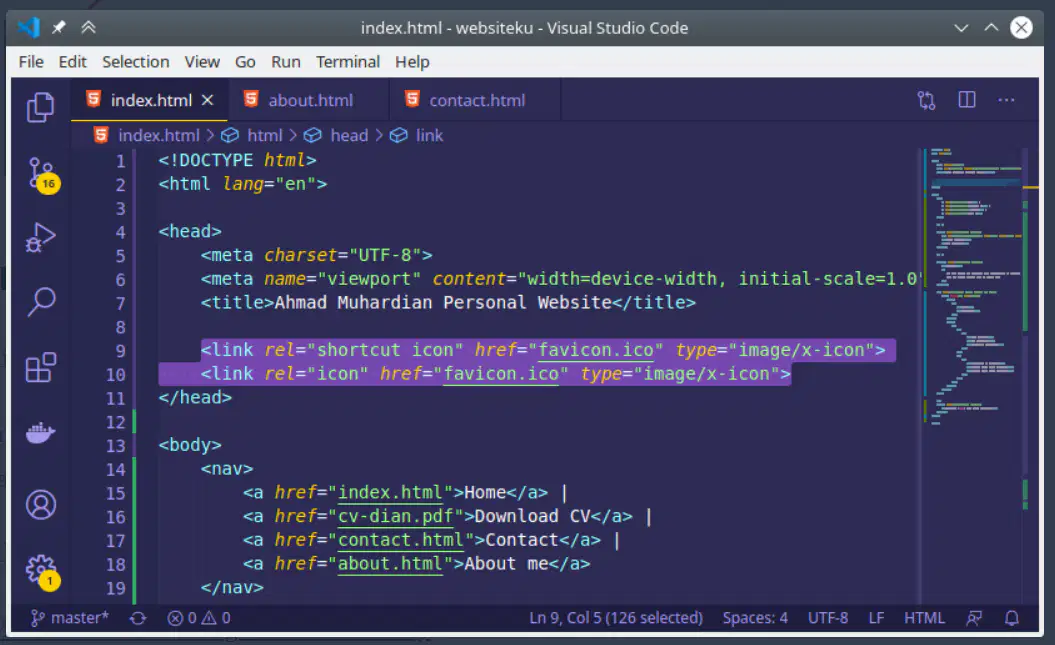Click the keep-above double chevron icon

click(88, 28)
